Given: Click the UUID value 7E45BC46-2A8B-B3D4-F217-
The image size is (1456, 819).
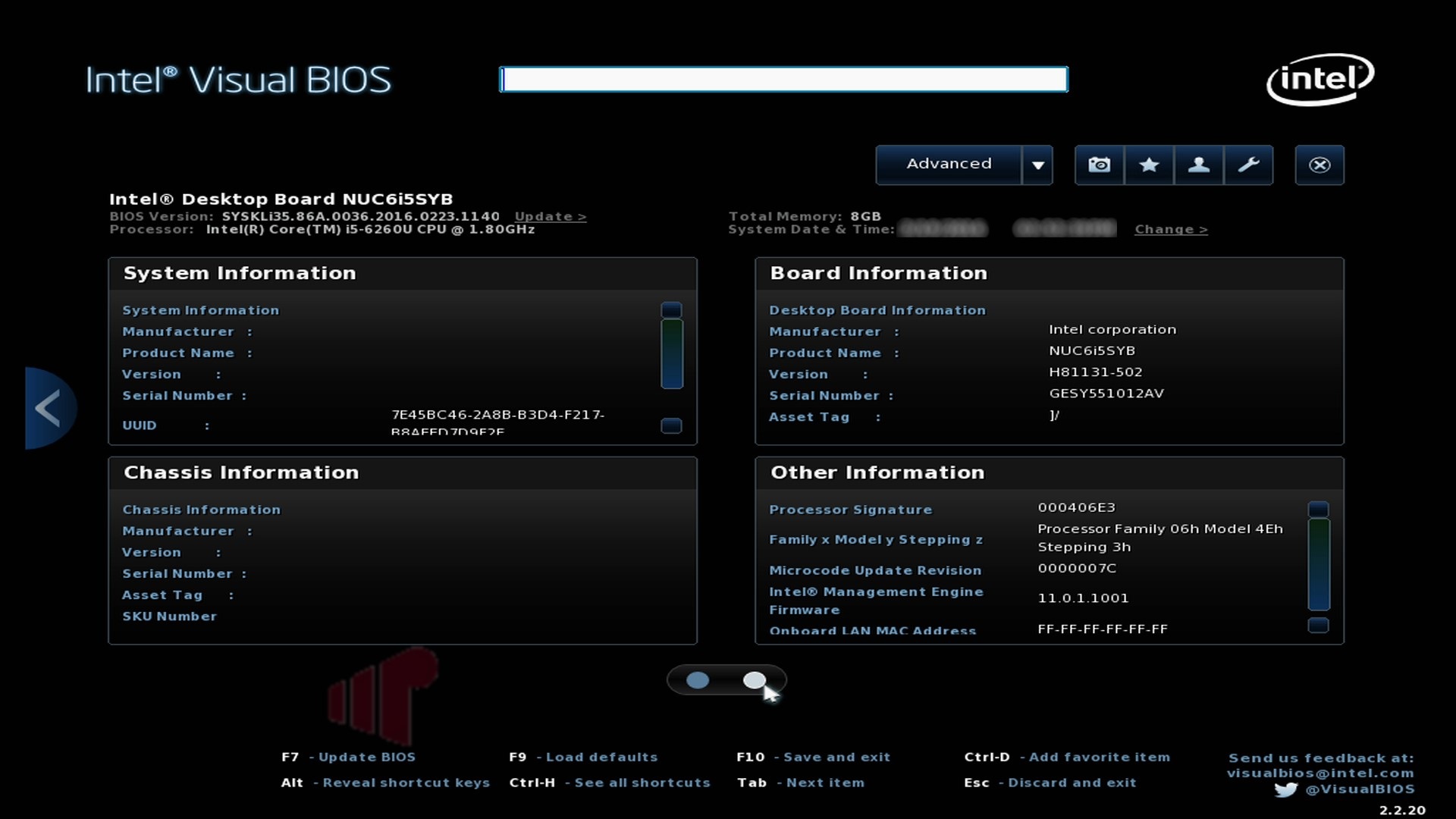Looking at the screenshot, I should pos(497,415).
